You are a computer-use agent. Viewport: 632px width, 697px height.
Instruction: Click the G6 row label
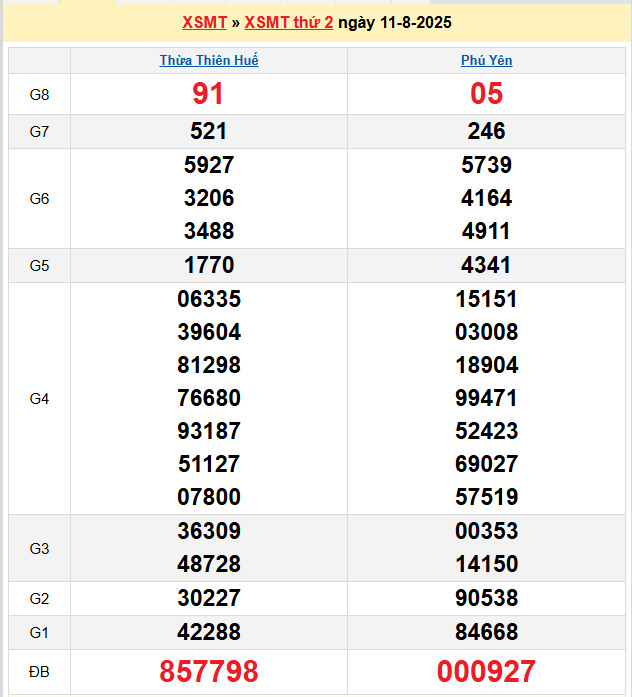coord(39,199)
